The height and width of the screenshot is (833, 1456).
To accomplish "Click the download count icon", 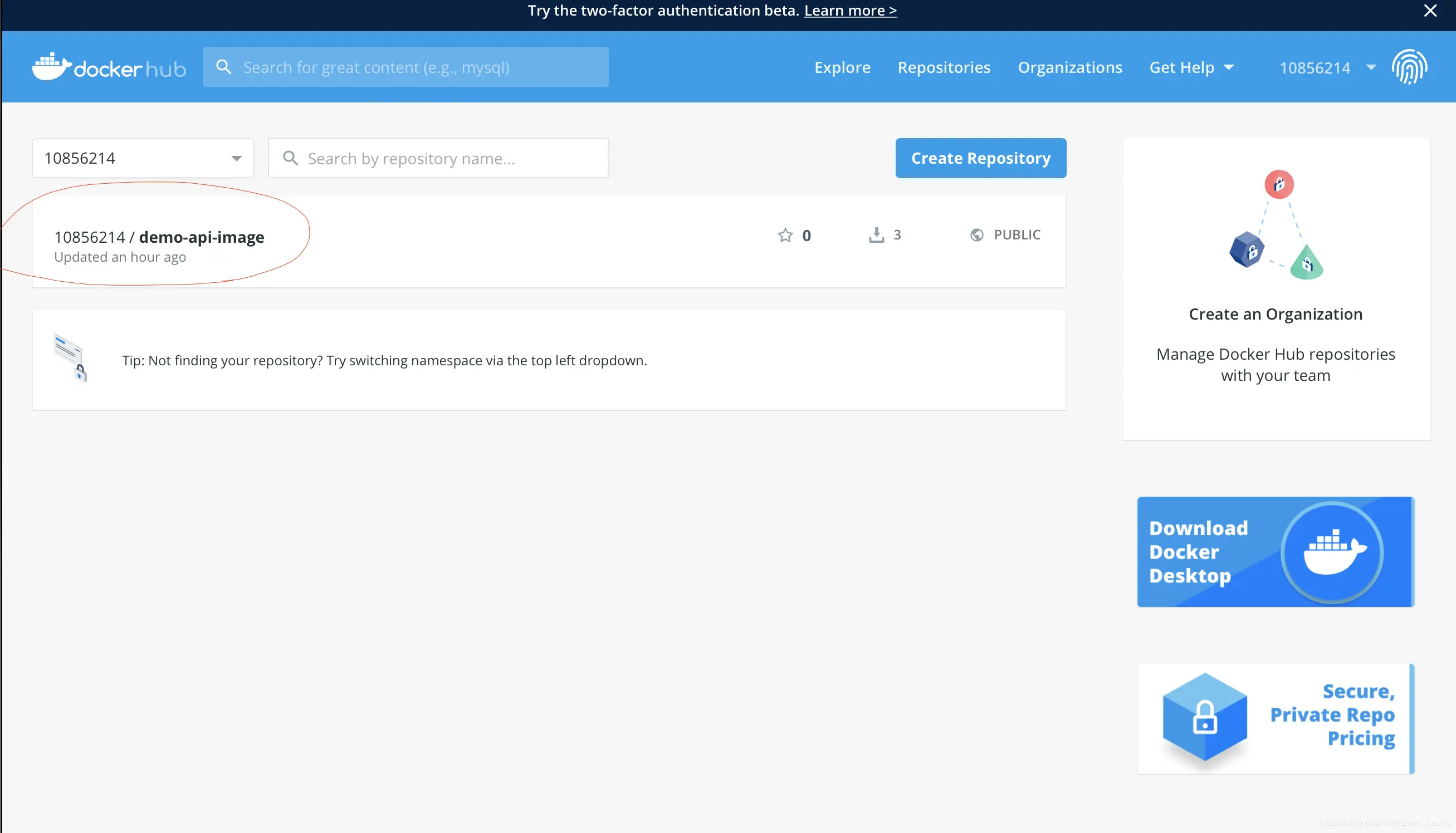I will (x=876, y=234).
